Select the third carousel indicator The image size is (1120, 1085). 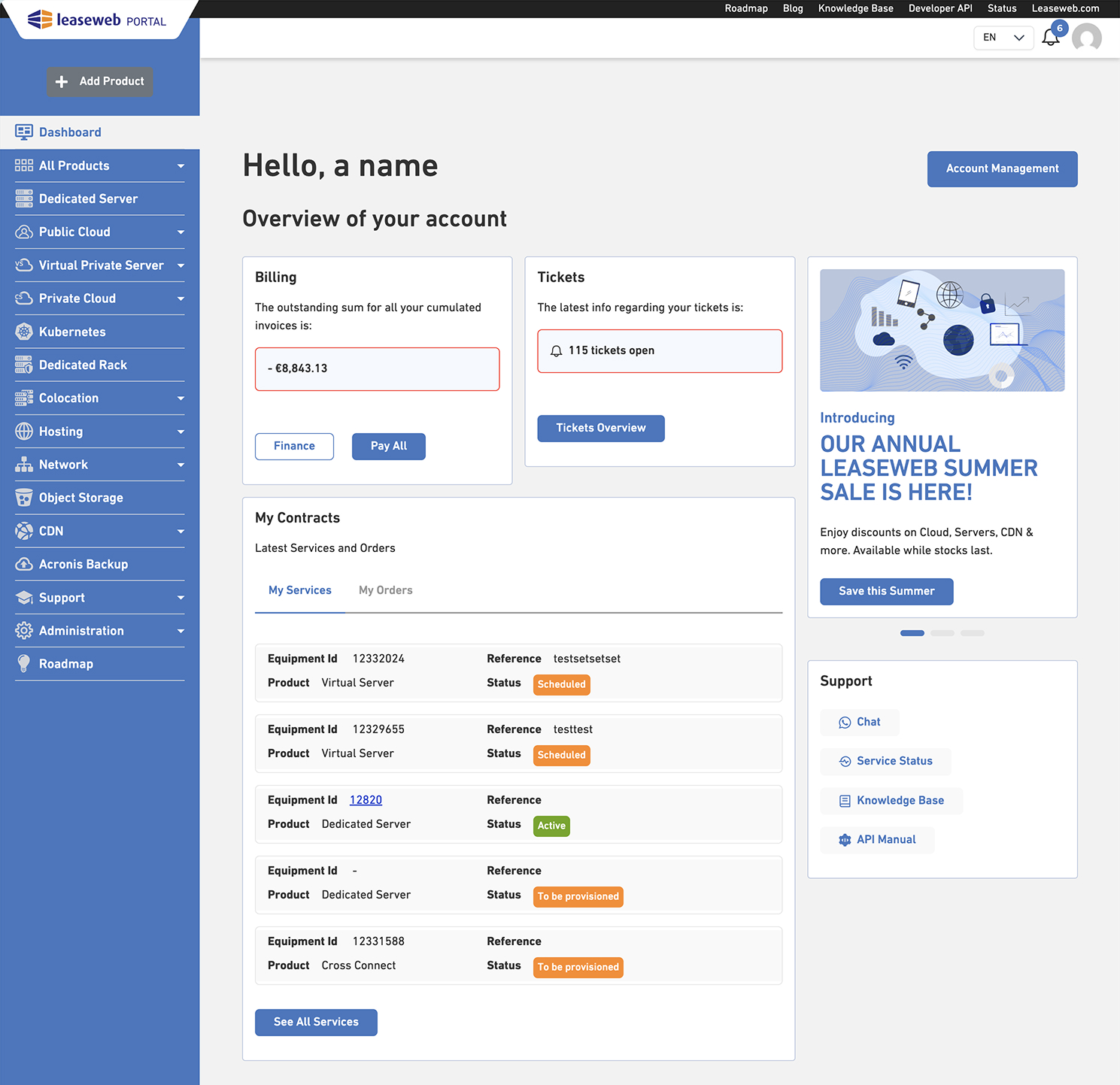tap(973, 633)
